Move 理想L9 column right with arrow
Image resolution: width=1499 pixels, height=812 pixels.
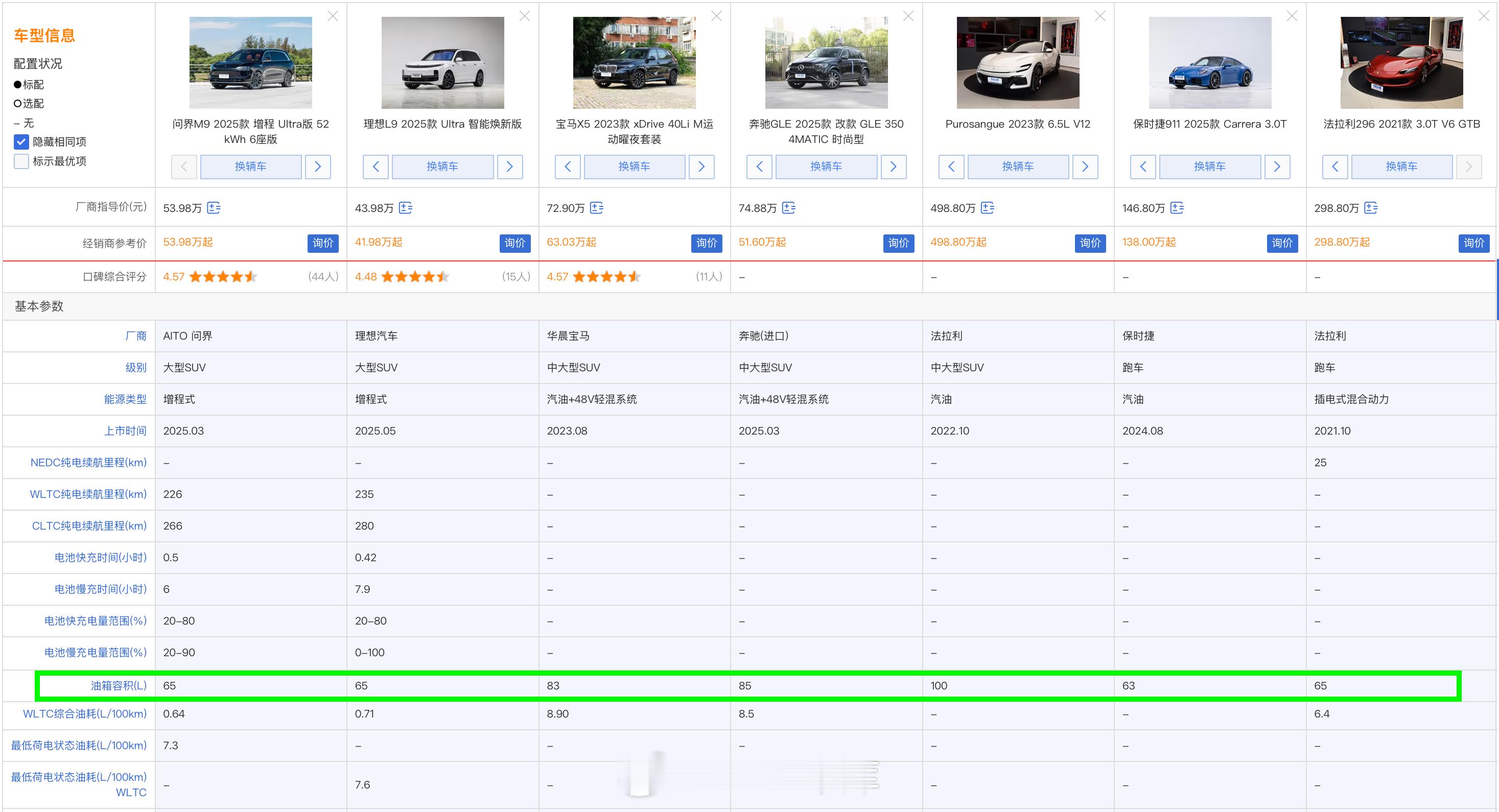coord(510,167)
